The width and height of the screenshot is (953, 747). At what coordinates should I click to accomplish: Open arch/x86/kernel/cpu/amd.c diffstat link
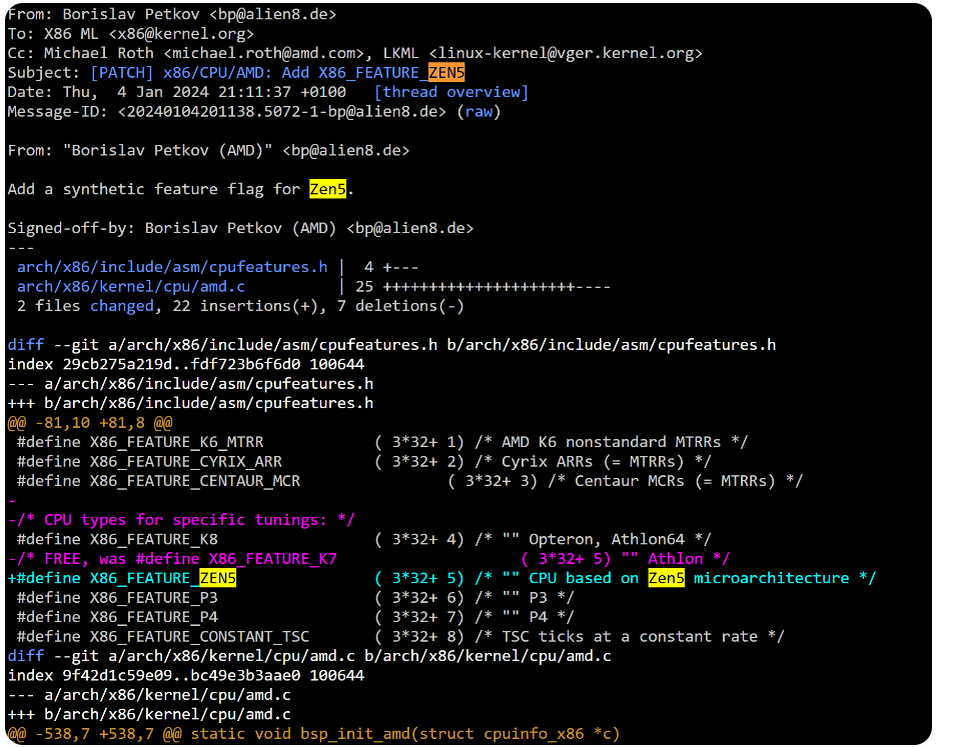[x=131, y=287]
